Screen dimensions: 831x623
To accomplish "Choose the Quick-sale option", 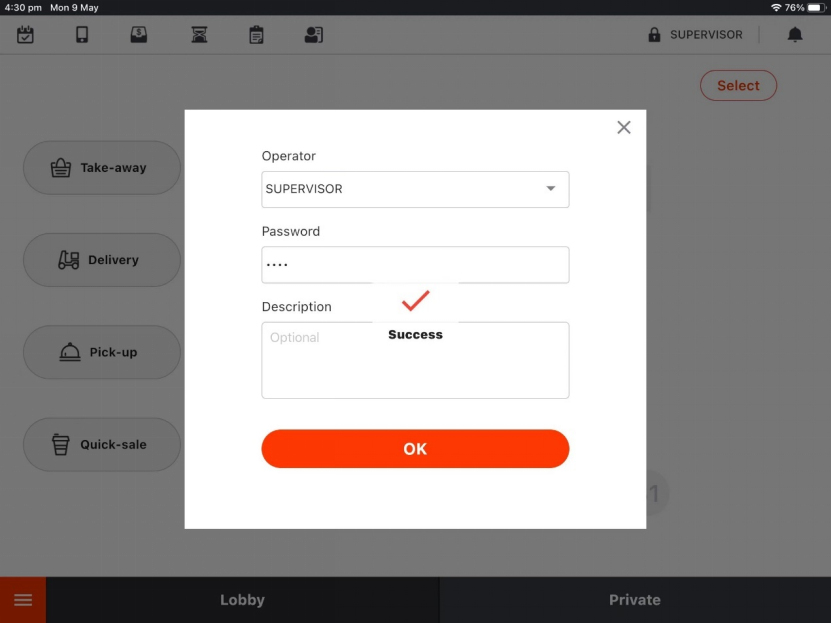I will tap(102, 444).
